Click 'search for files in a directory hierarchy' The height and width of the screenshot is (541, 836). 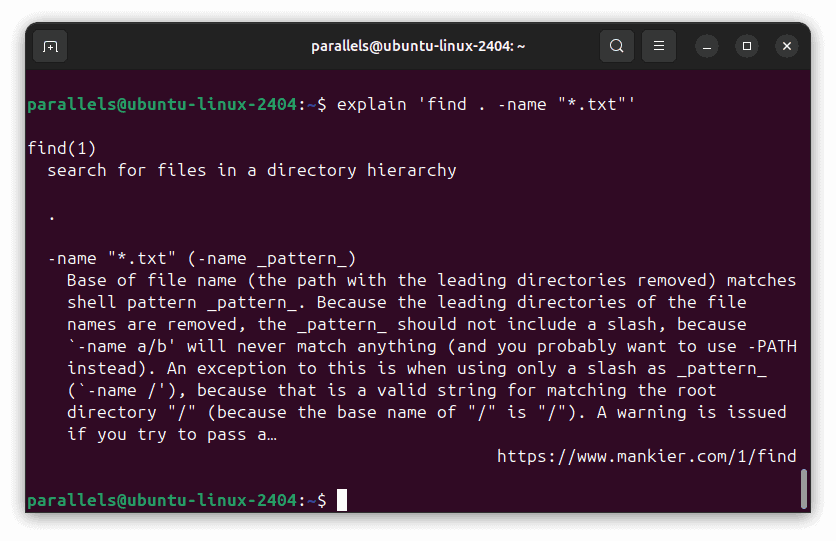tap(252, 171)
